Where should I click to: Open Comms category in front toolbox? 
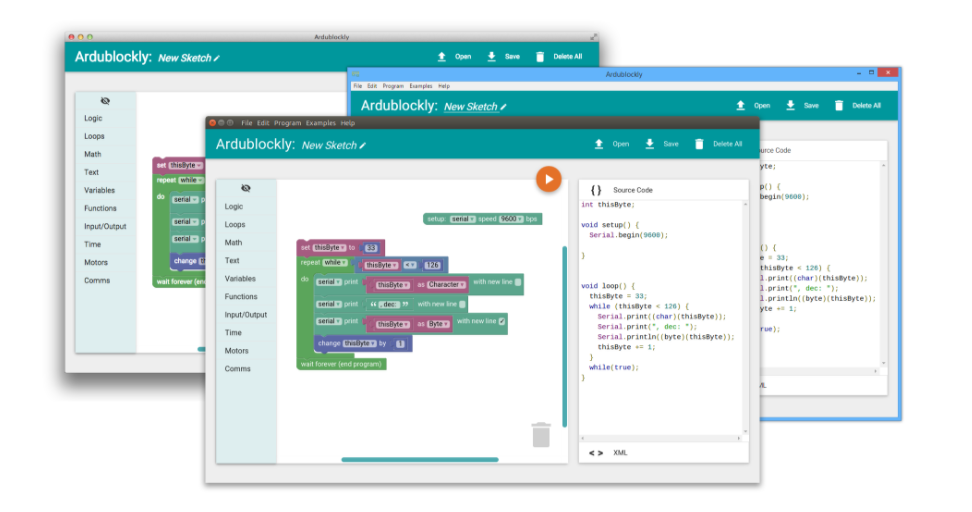click(237, 368)
